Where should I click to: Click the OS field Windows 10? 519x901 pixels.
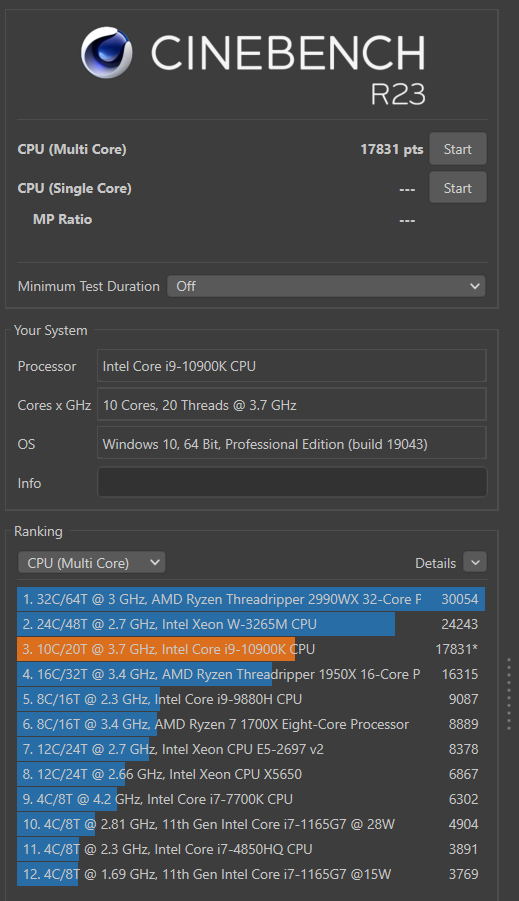(292, 444)
